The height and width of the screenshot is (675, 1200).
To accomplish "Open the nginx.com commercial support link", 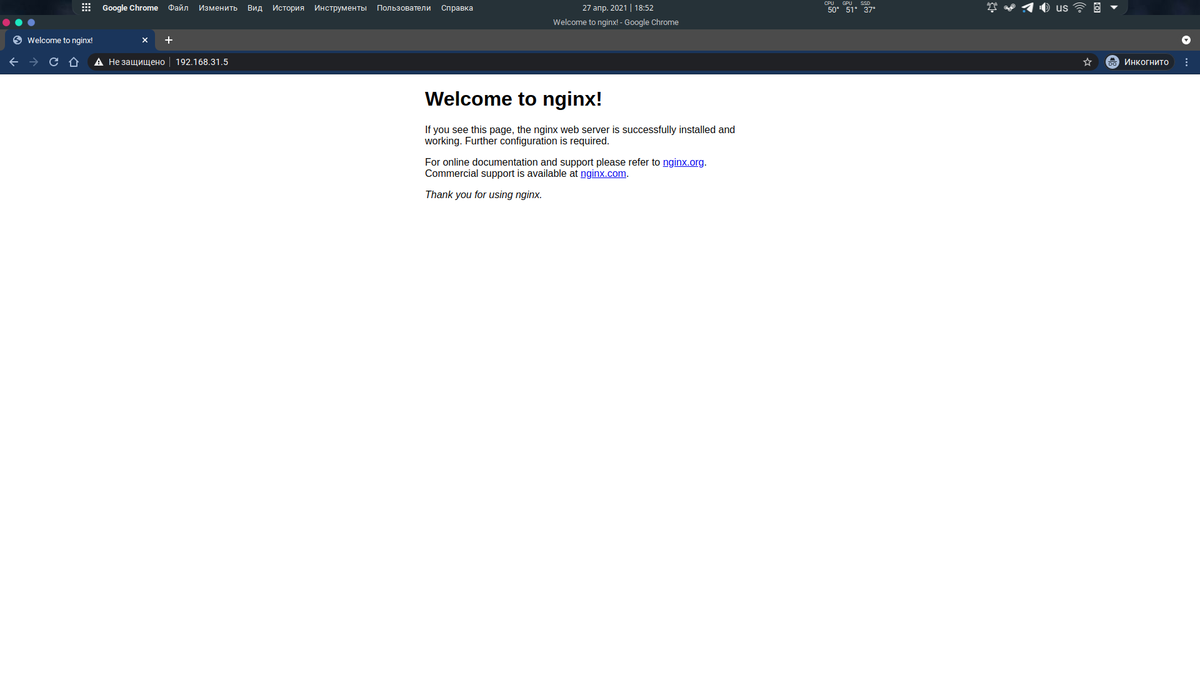I will click(x=603, y=172).
